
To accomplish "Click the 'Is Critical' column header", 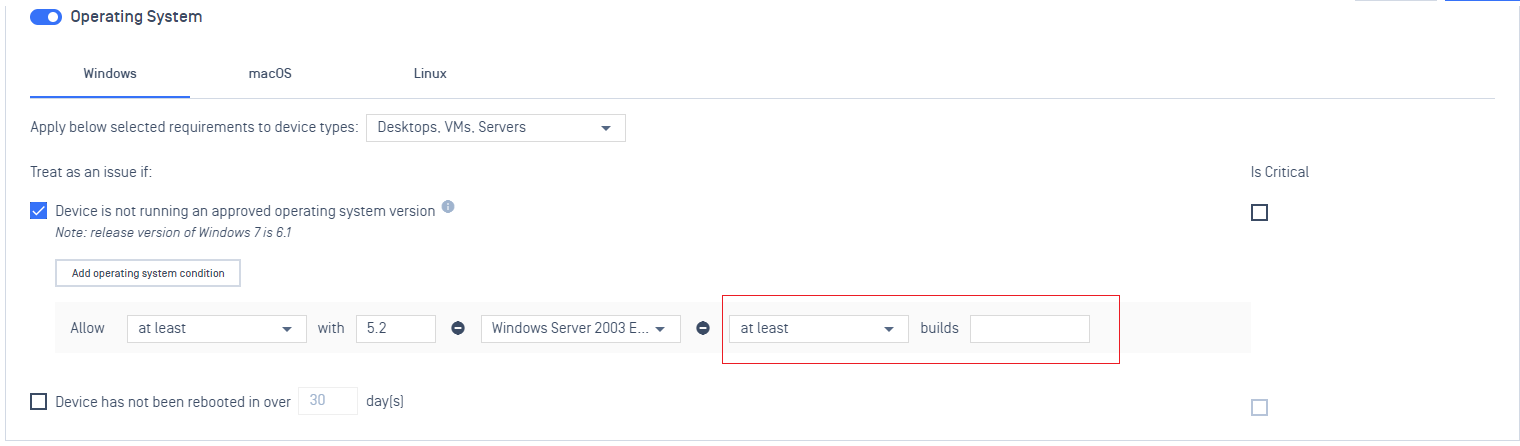I will coord(1280,172).
